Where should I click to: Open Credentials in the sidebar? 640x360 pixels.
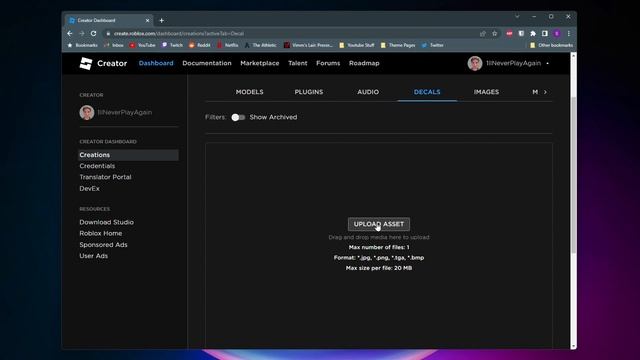coord(97,166)
